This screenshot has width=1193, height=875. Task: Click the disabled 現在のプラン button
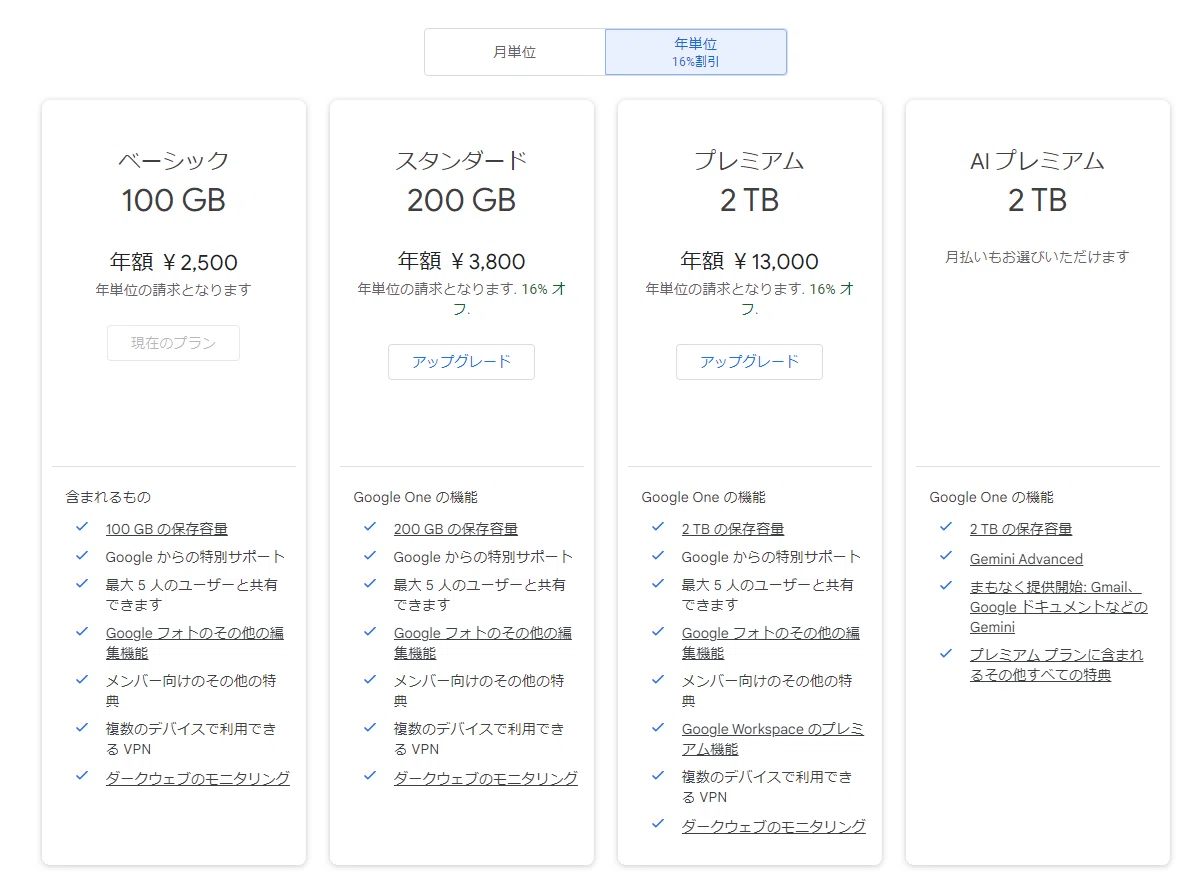173,343
